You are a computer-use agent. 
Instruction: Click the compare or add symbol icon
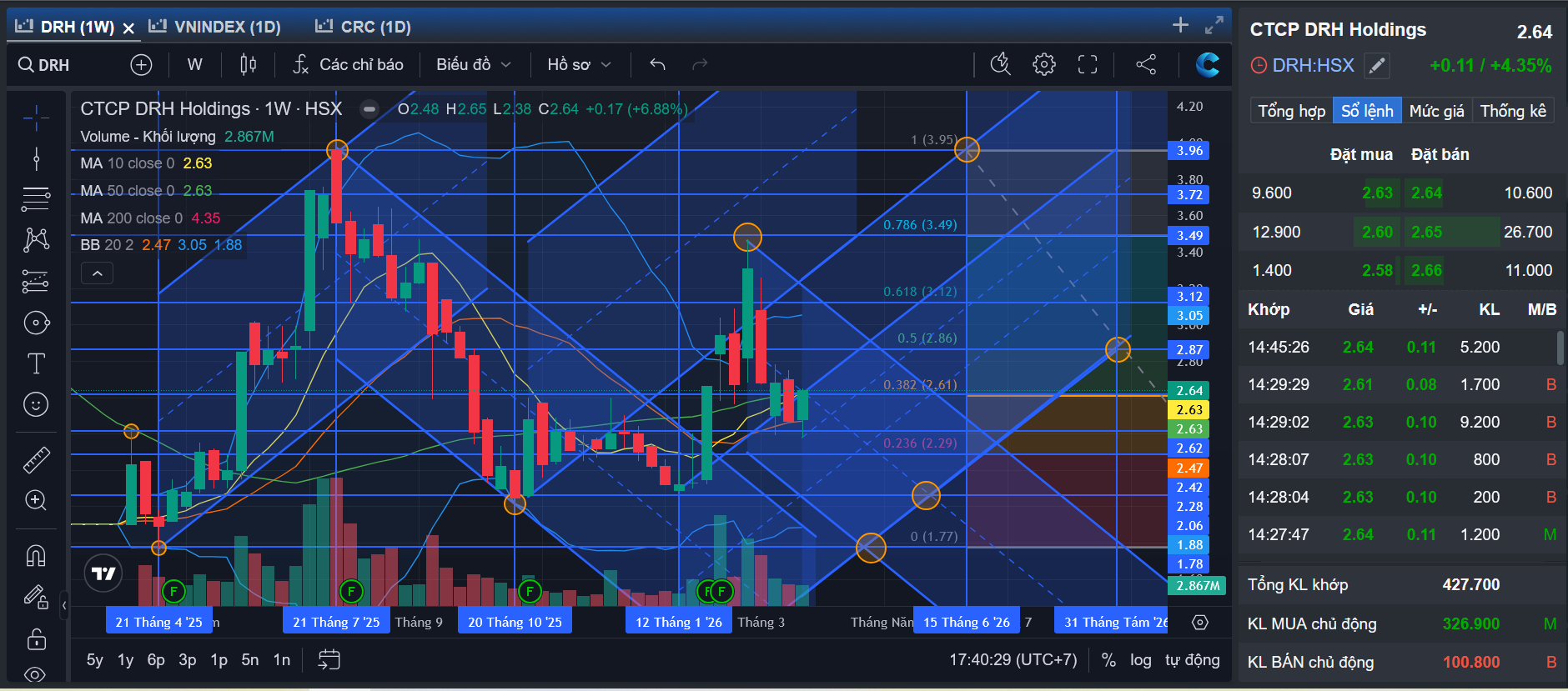click(141, 65)
